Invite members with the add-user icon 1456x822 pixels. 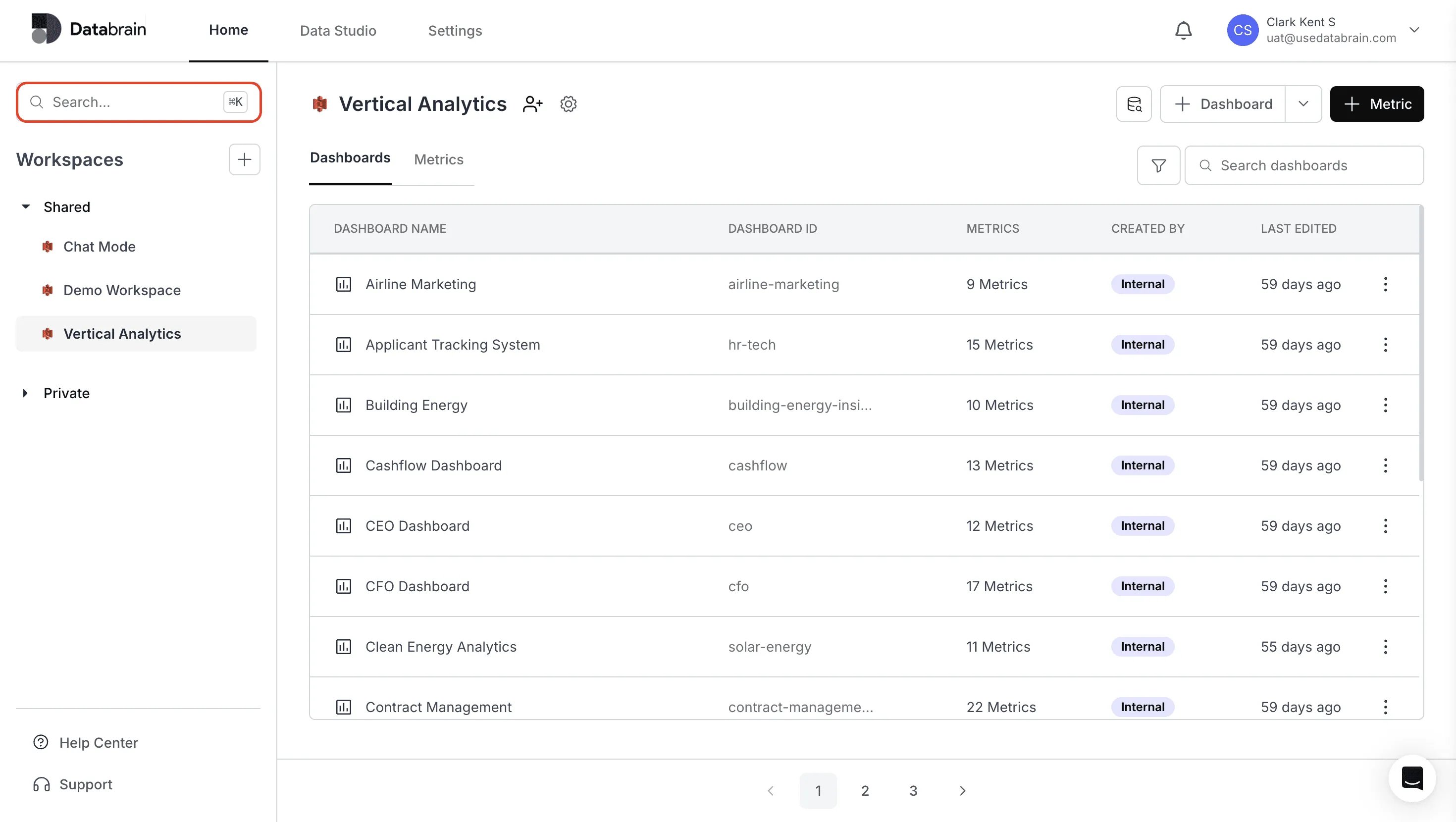[532, 104]
